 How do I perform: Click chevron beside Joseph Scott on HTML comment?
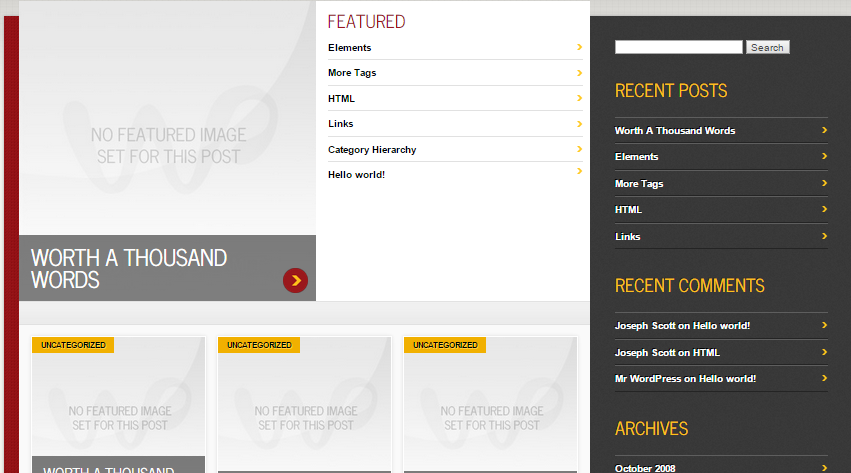tap(824, 352)
